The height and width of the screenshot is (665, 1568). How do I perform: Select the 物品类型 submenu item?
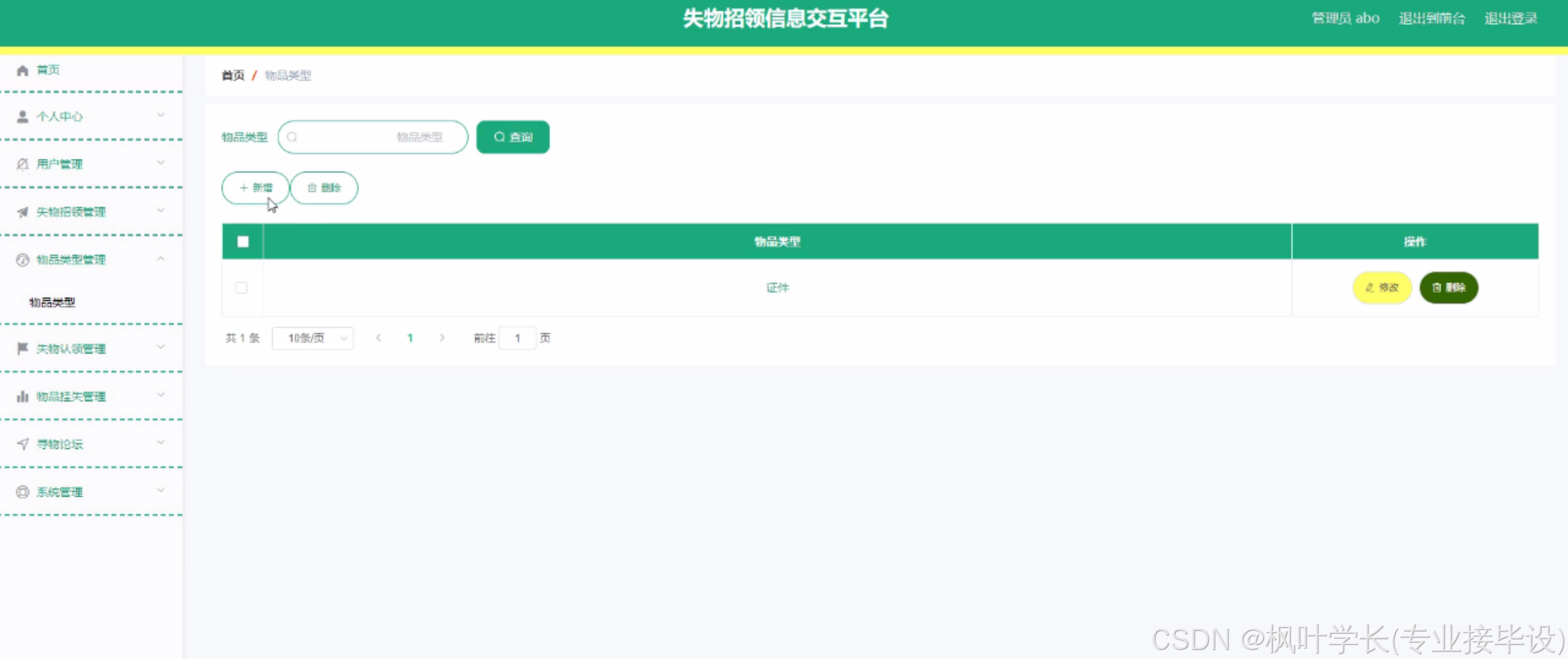52,302
